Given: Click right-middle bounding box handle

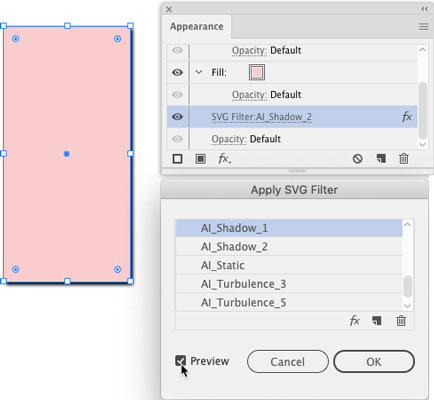Looking at the screenshot, I should click(x=130, y=153).
